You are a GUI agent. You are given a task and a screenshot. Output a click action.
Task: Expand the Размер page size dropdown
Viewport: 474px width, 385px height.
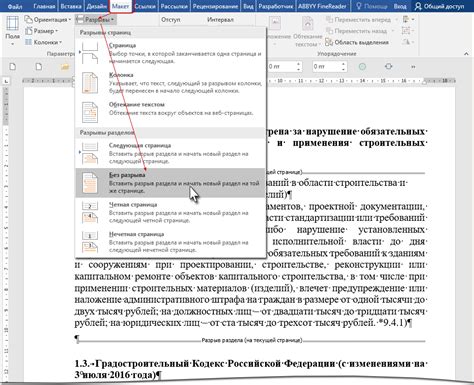click(42, 31)
